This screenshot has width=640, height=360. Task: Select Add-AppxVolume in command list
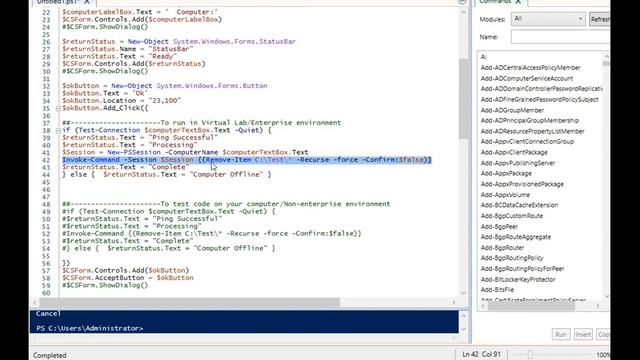pos(505,195)
